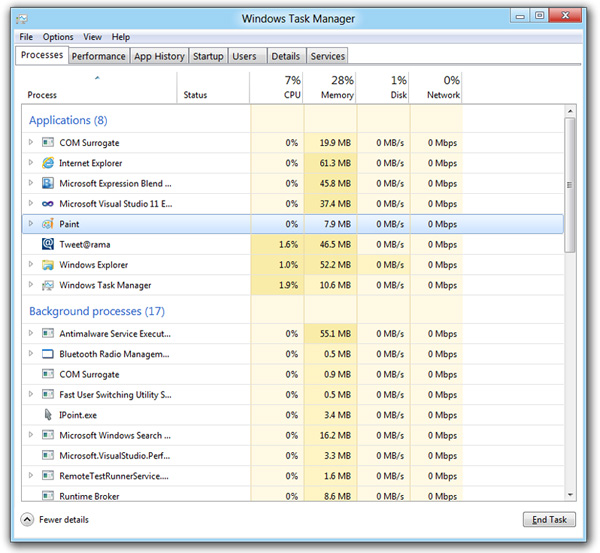The width and height of the screenshot is (600, 553).
Task: Select the IPoint.exe process name
Action: click(x=78, y=415)
